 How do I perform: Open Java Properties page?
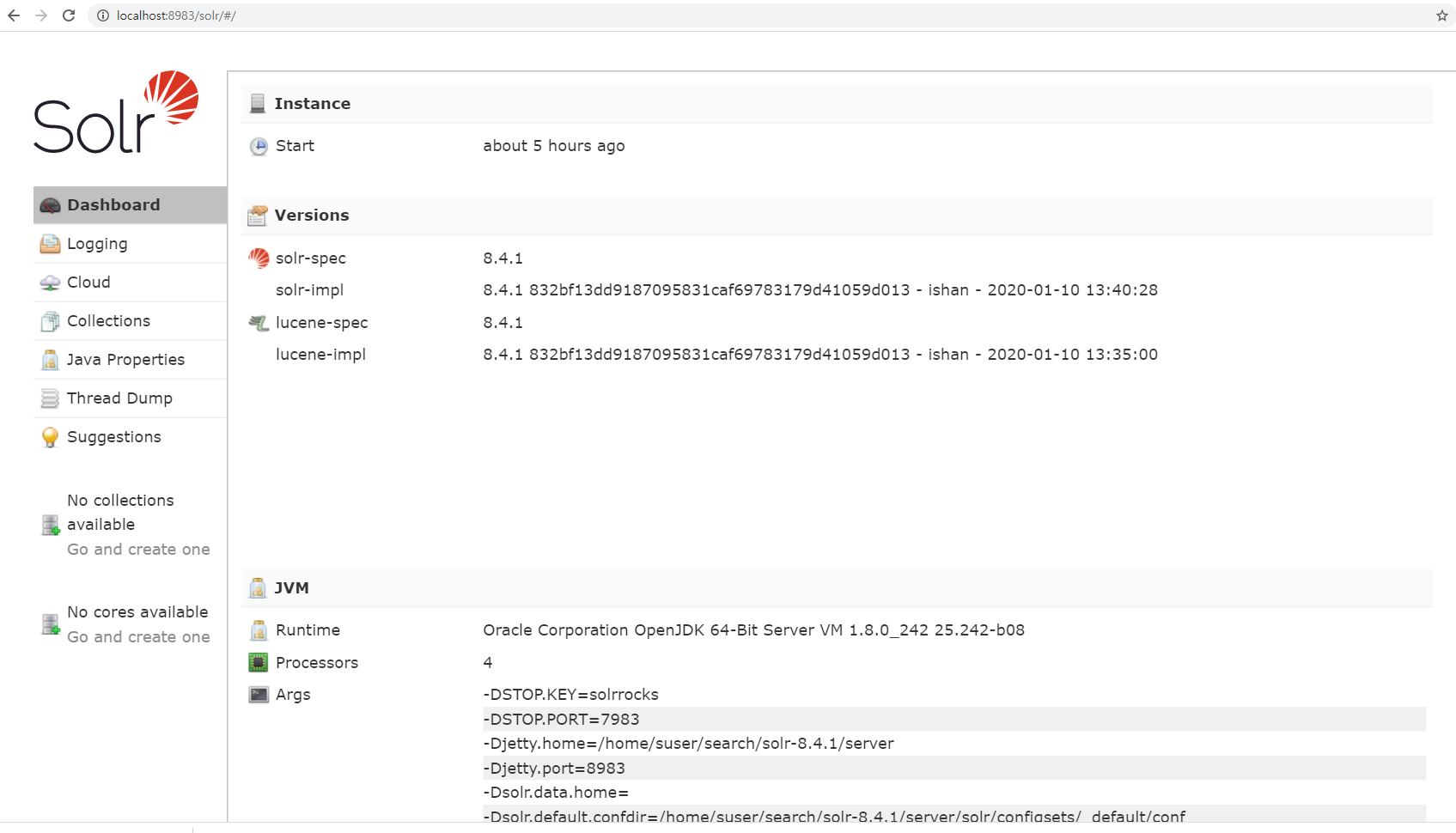pos(130,360)
